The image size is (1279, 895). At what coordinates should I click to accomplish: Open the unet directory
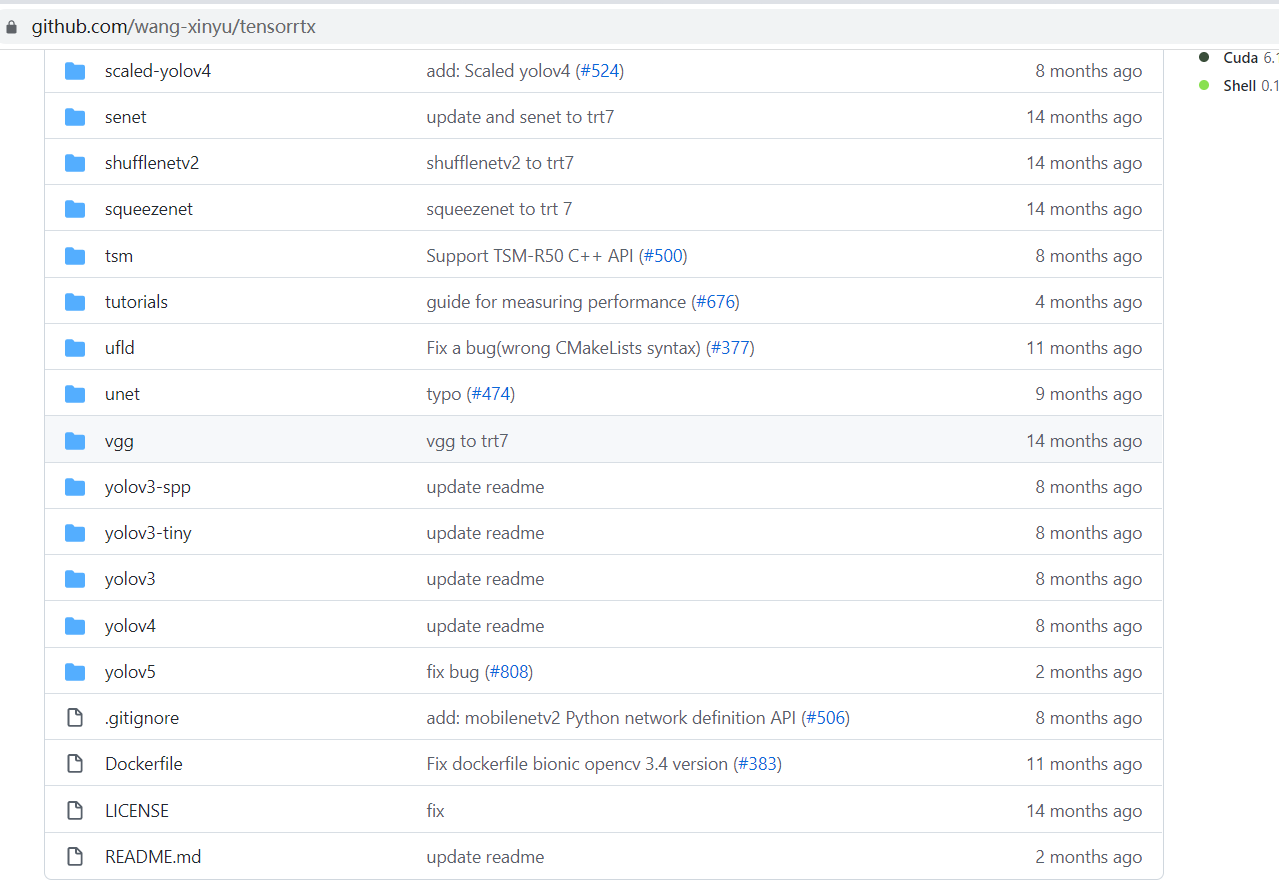tap(122, 394)
